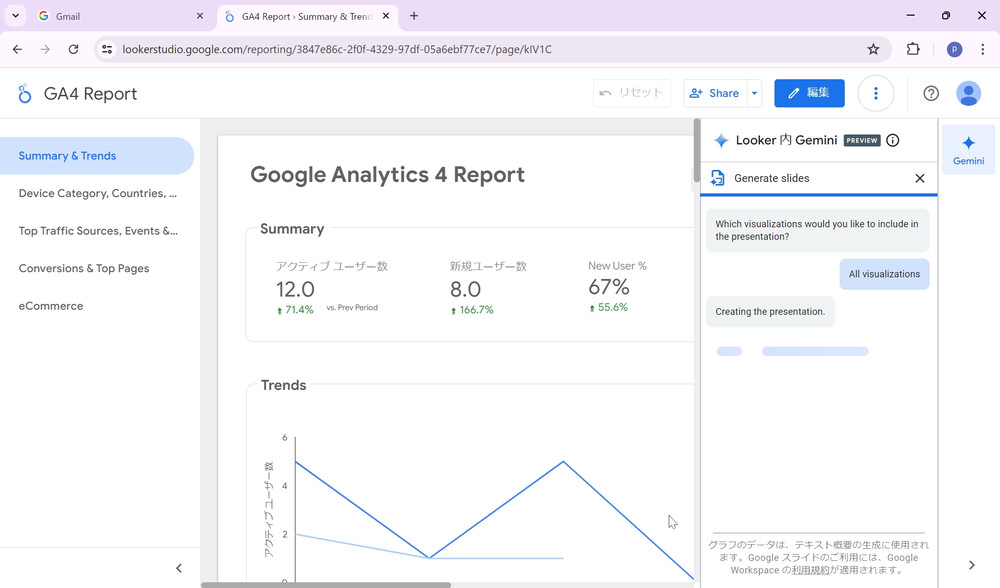Image resolution: width=1000 pixels, height=588 pixels.
Task: Select the eCommerce report page
Action: tap(51, 306)
